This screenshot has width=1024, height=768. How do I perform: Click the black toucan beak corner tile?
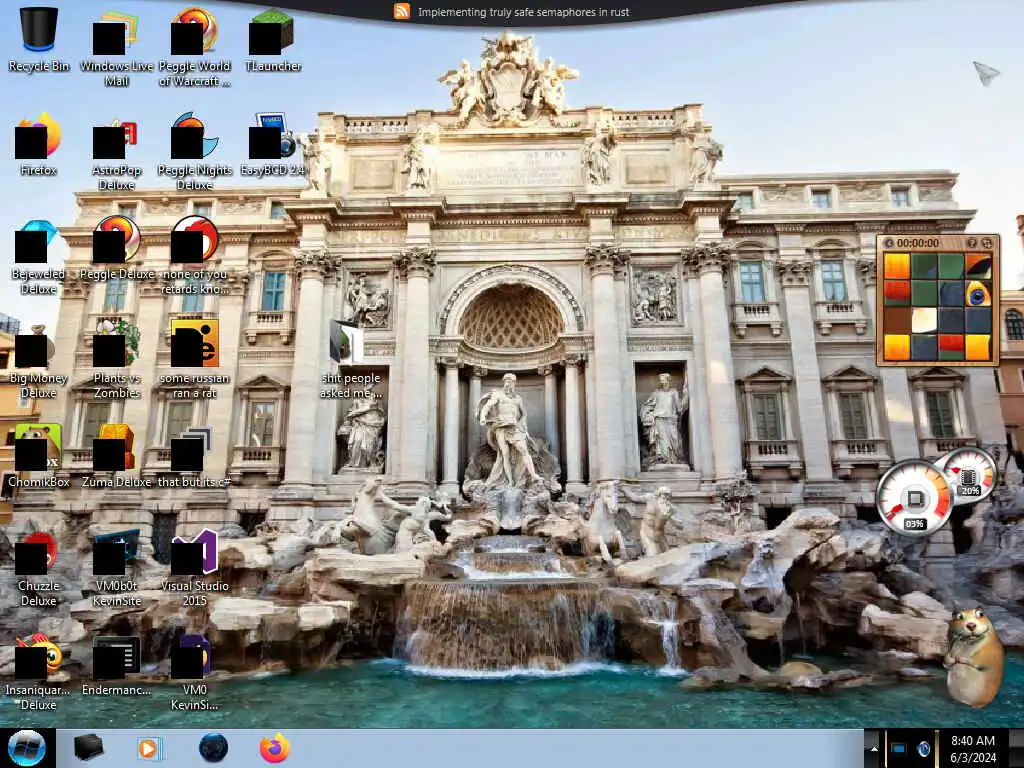click(978, 266)
